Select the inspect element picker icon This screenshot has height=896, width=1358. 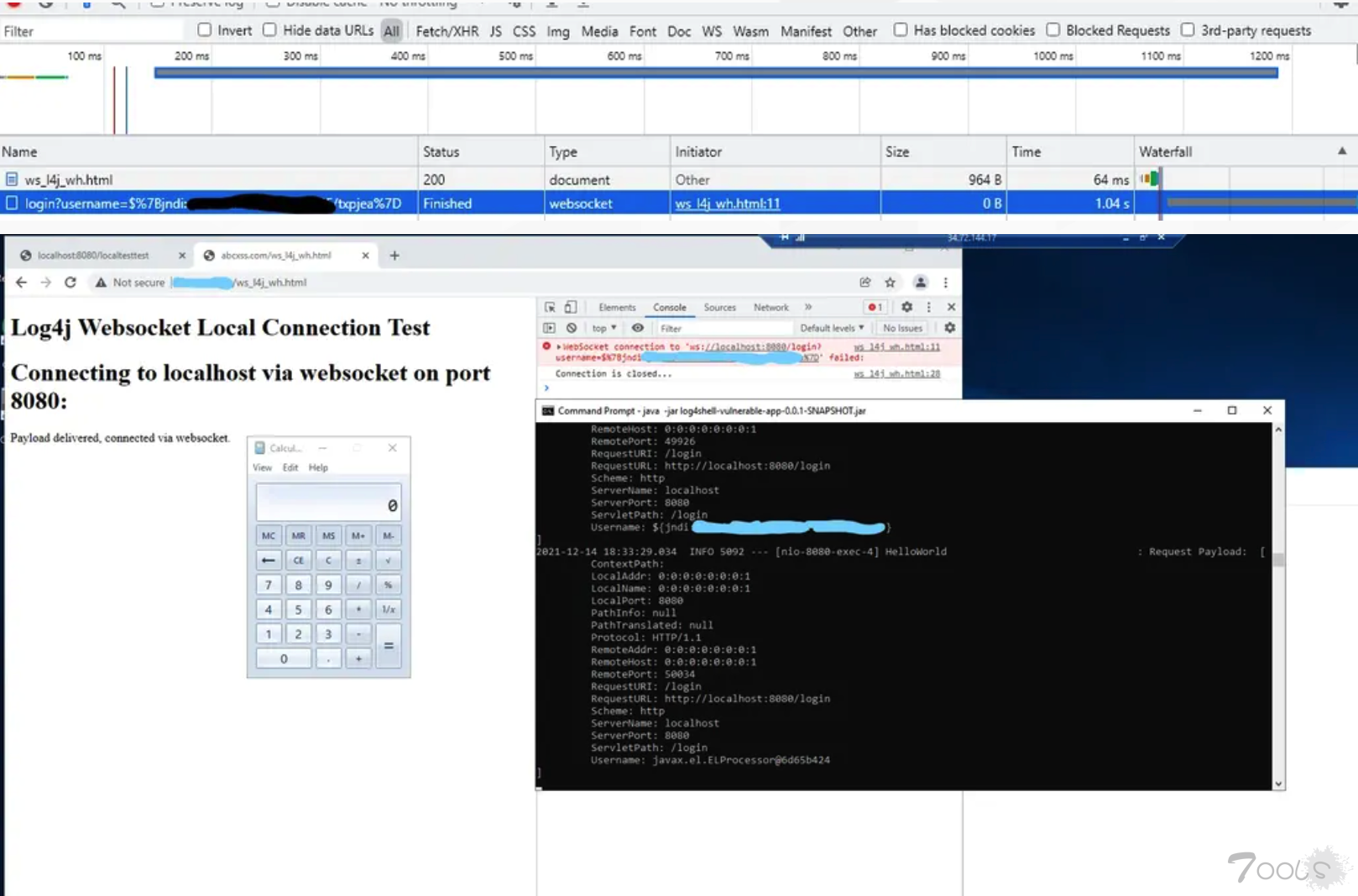pos(550,307)
